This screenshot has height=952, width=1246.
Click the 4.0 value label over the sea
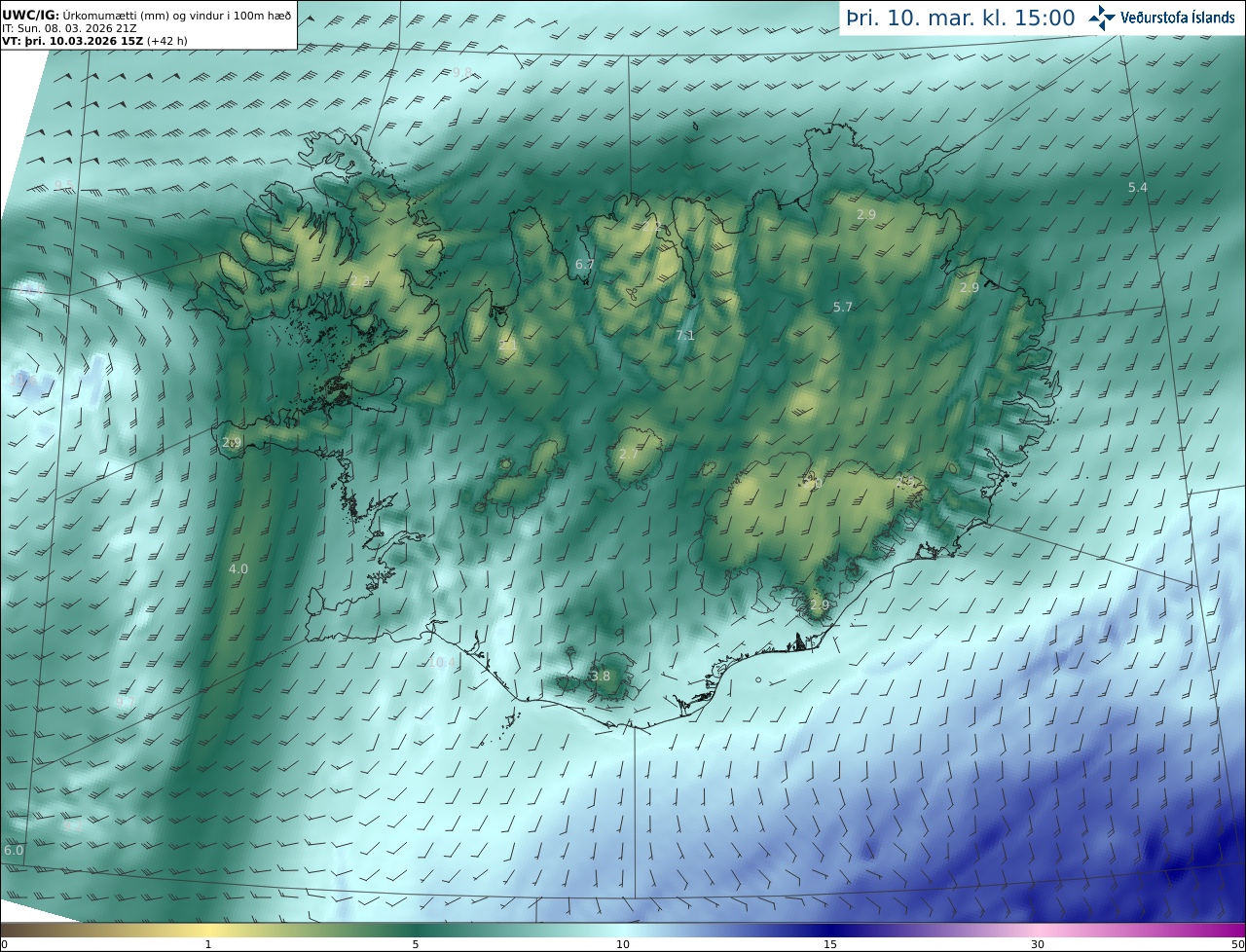(238, 568)
